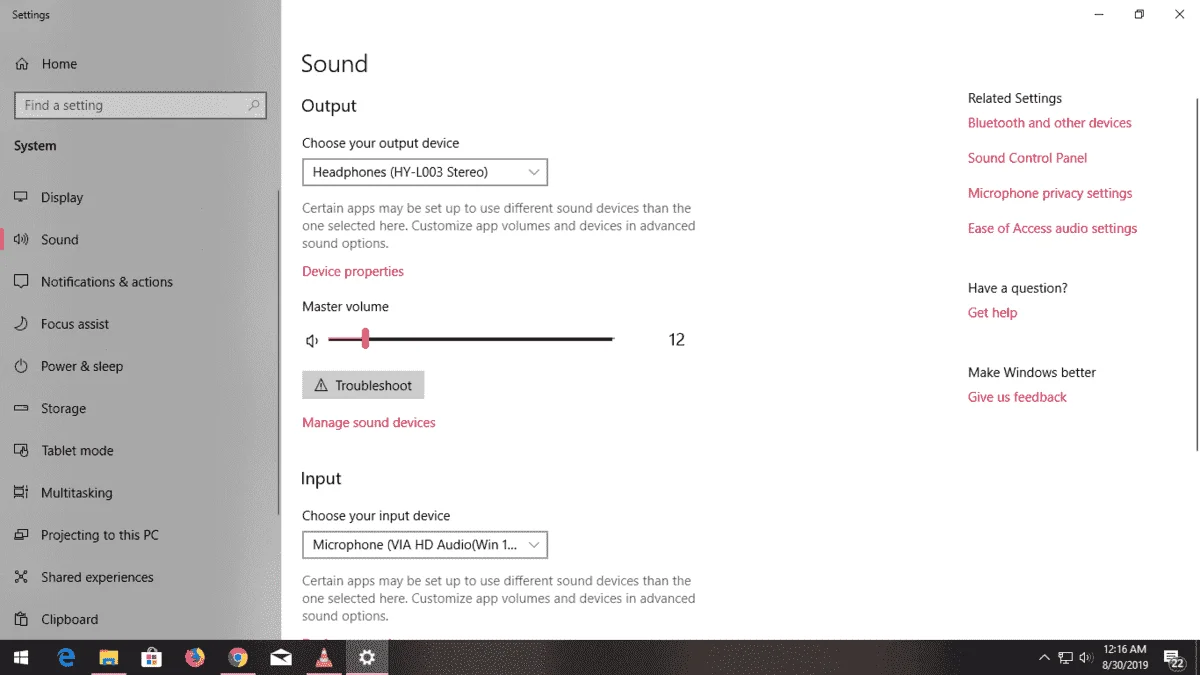Click Give us feedback link
This screenshot has height=675, width=1200.
(x=1017, y=397)
